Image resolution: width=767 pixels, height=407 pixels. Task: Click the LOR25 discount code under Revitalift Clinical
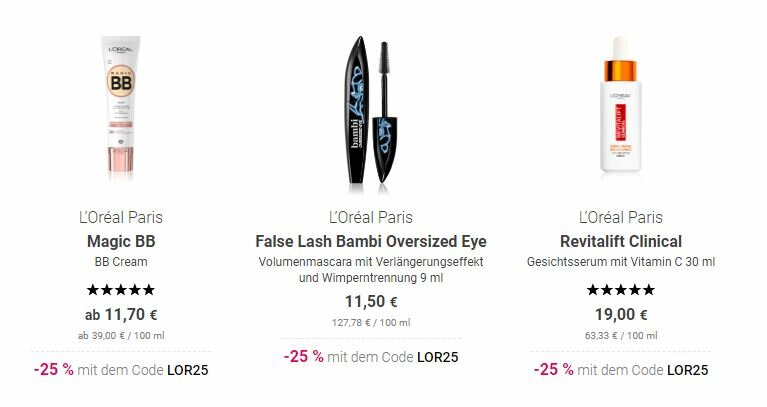(x=687, y=370)
